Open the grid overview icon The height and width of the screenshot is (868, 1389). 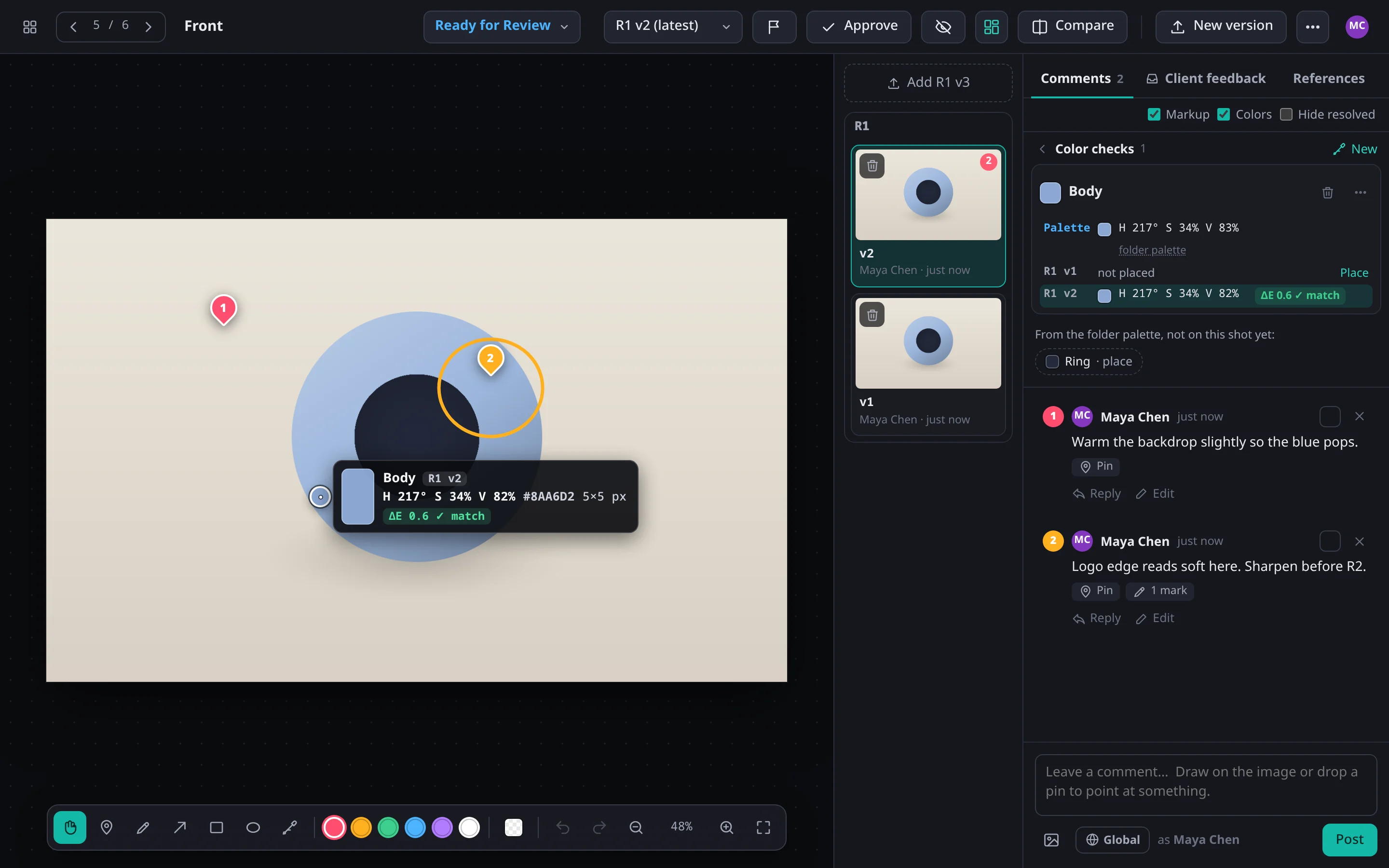(x=30, y=27)
